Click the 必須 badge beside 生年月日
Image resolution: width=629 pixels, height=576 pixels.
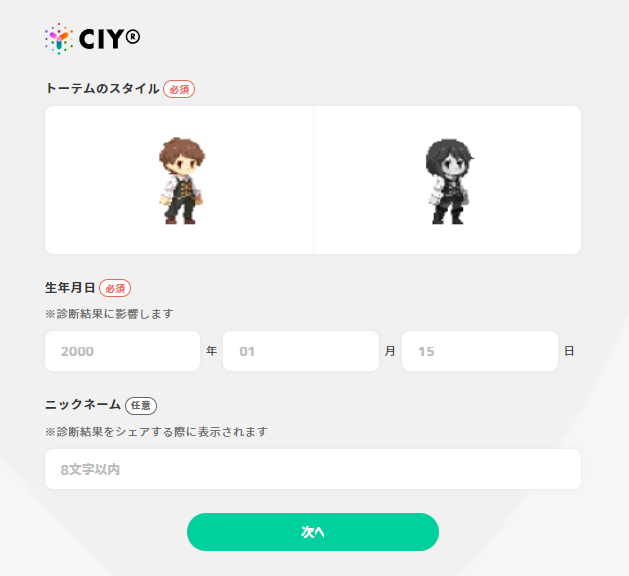[x=115, y=288]
